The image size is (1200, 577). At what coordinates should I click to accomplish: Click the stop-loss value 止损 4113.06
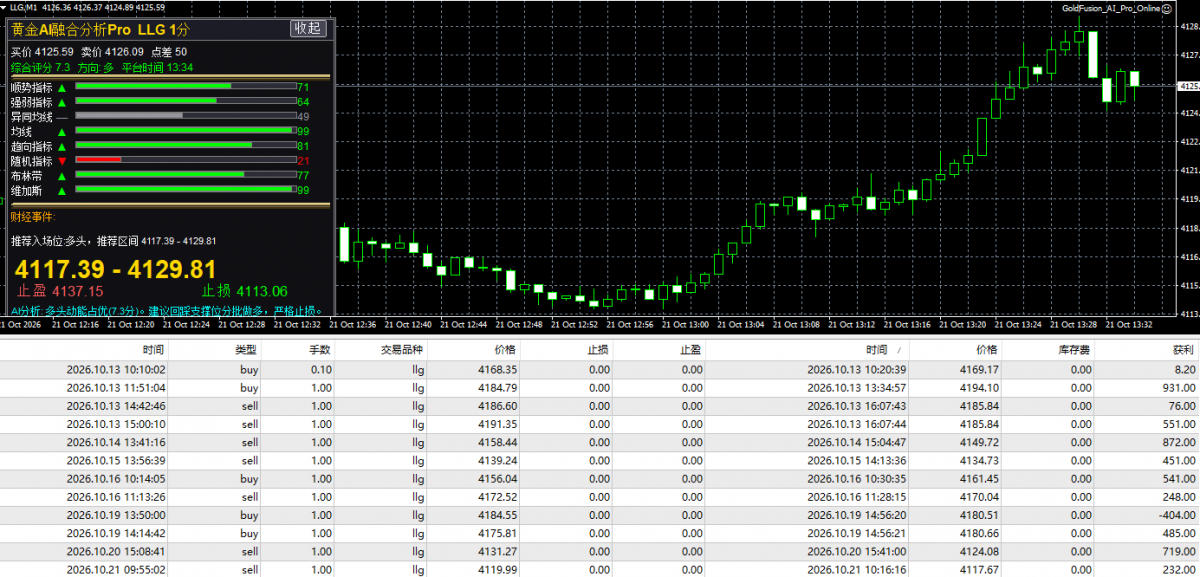click(245, 291)
